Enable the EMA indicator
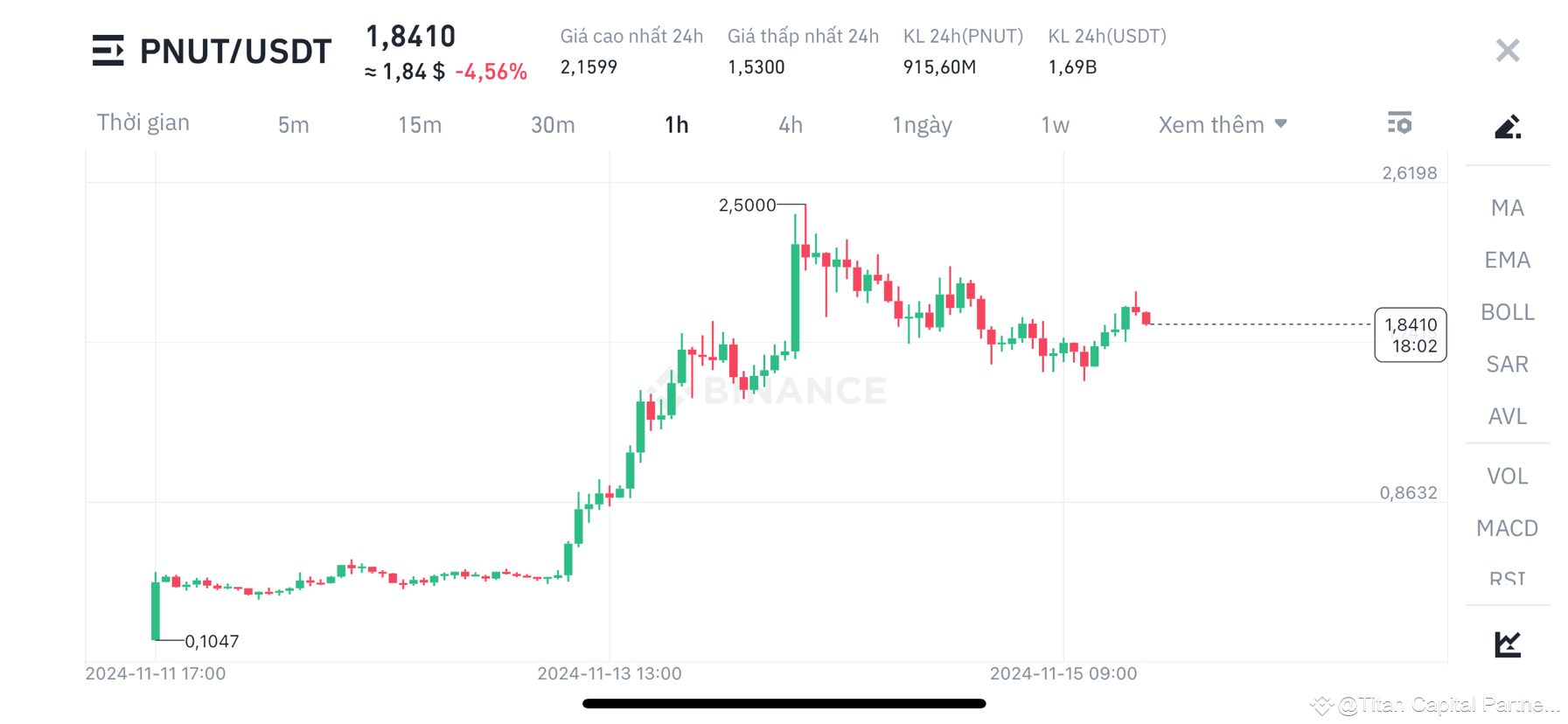 point(1507,260)
